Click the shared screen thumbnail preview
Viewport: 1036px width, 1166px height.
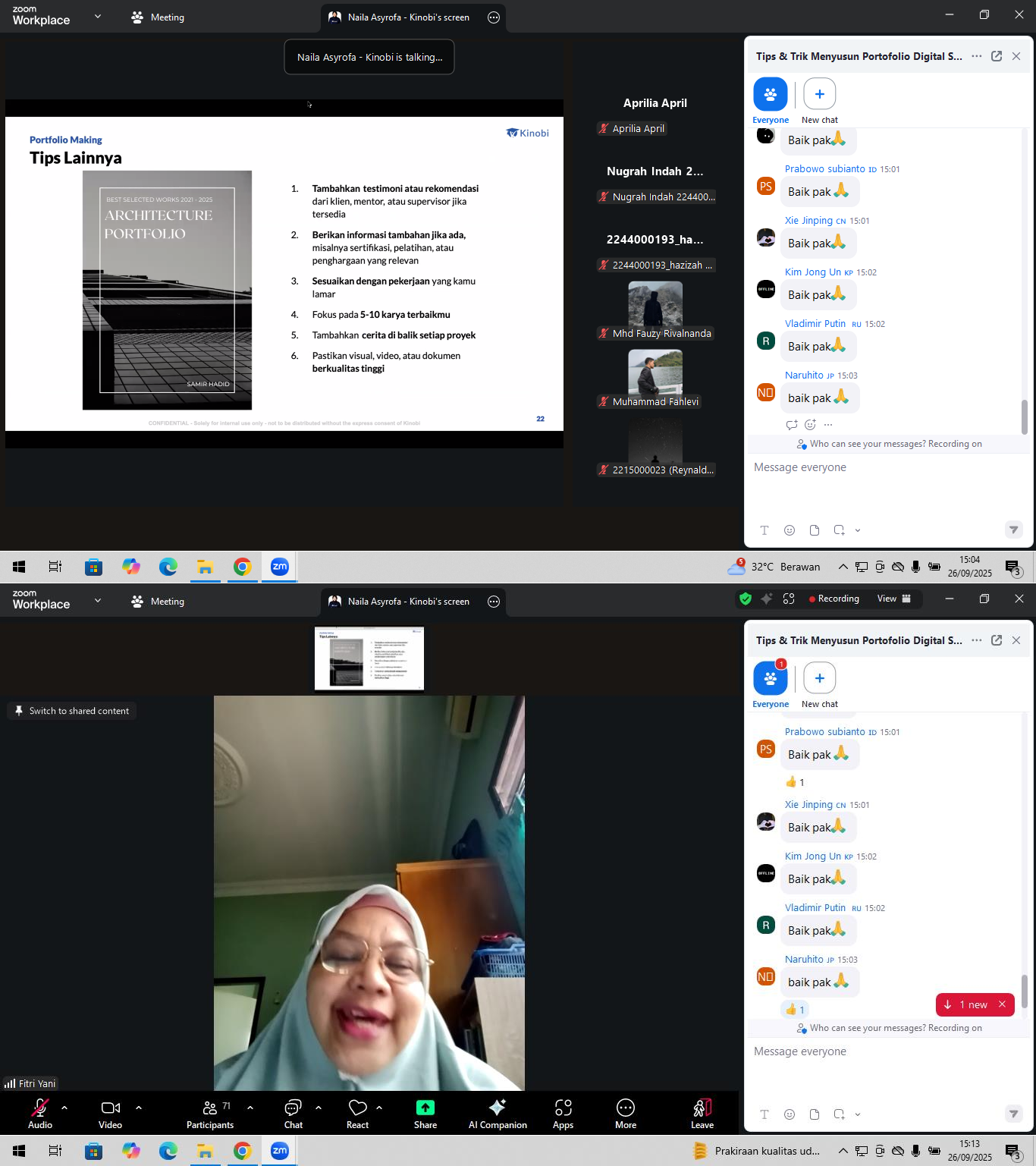point(369,658)
